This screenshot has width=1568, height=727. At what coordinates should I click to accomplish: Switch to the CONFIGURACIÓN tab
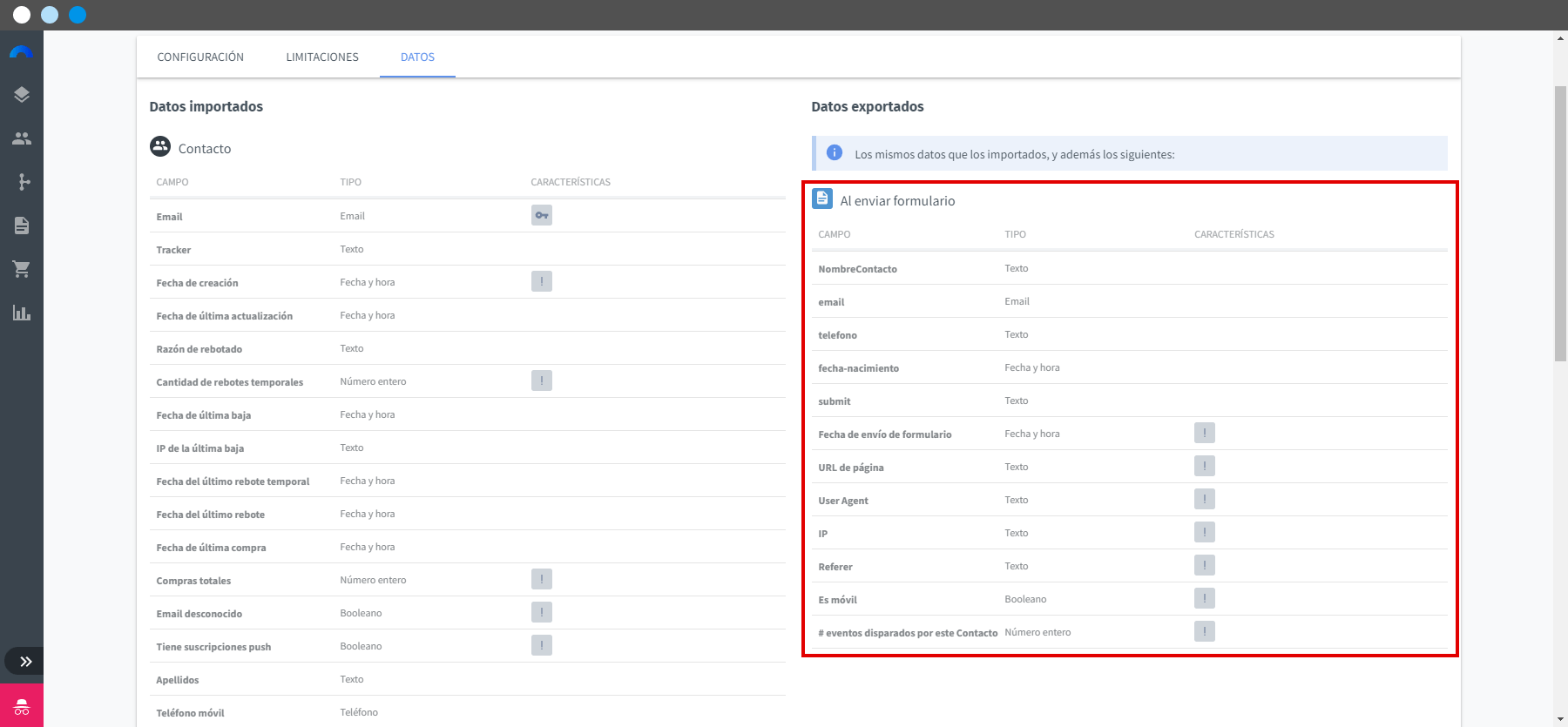coord(200,57)
